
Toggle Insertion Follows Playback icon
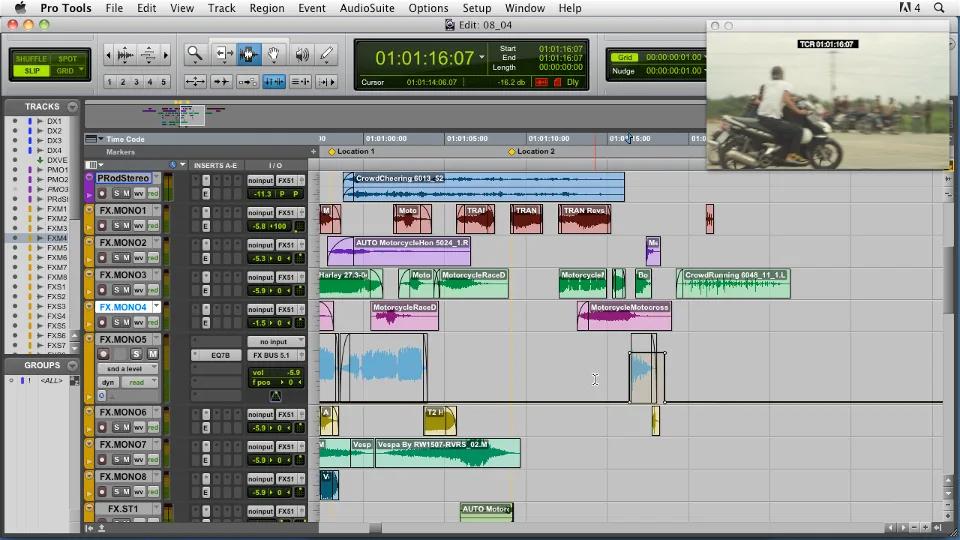pos(326,81)
